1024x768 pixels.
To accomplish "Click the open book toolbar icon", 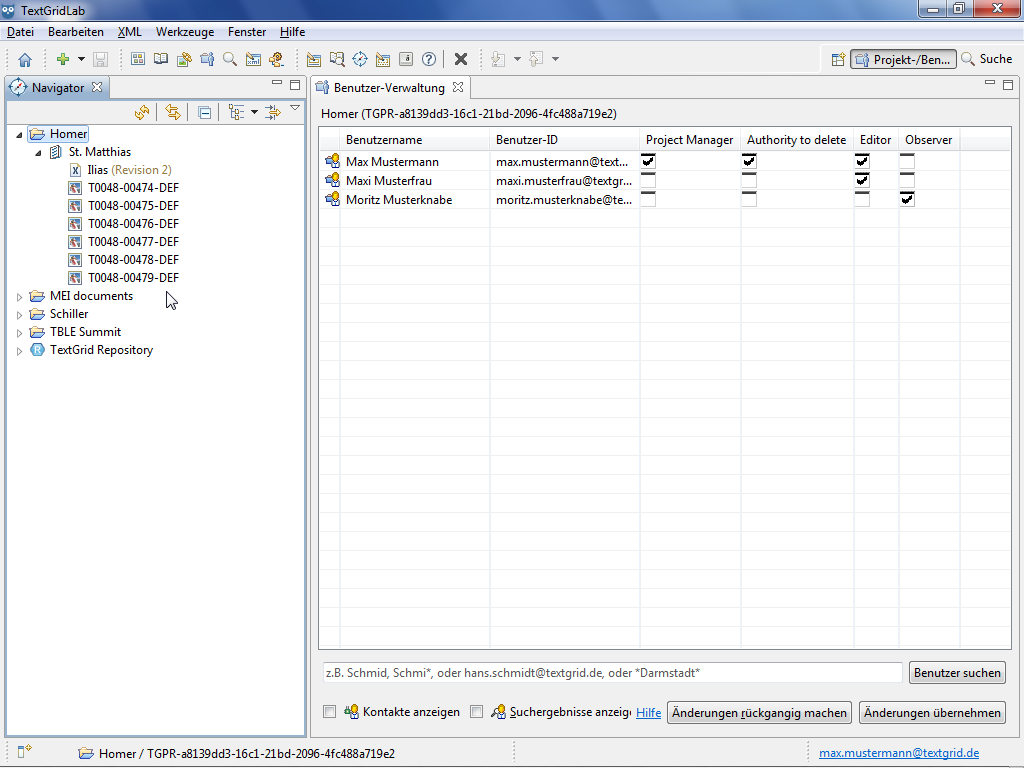I will (160, 60).
